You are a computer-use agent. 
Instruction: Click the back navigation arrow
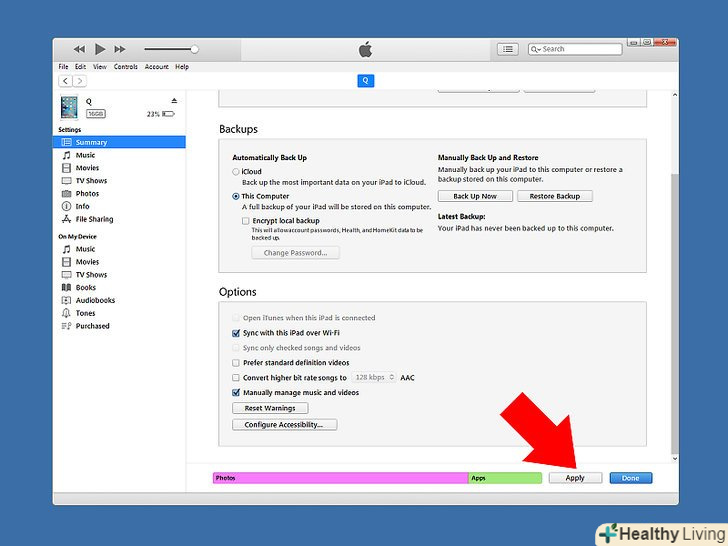tap(65, 81)
